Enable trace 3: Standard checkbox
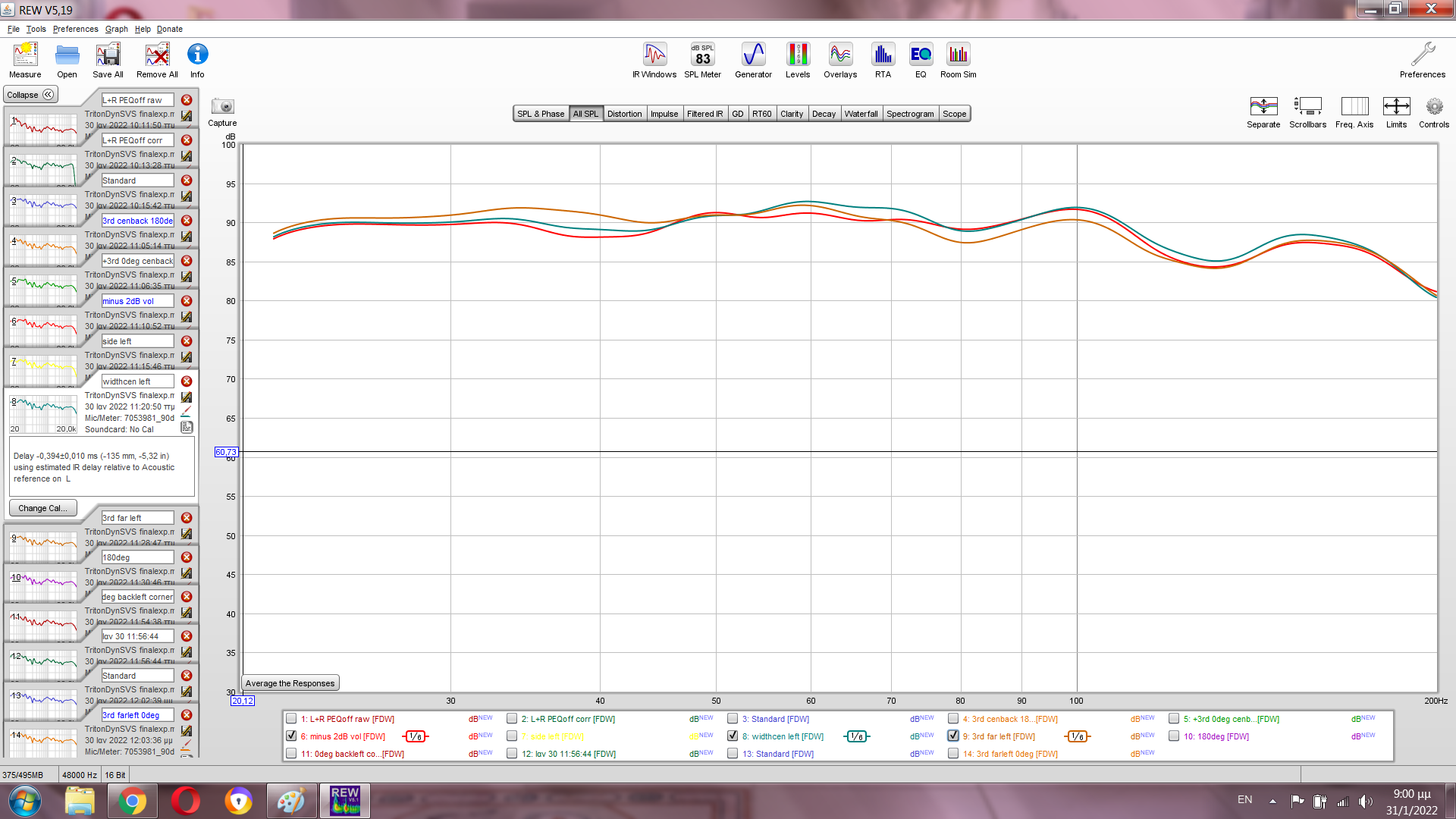 [x=733, y=719]
